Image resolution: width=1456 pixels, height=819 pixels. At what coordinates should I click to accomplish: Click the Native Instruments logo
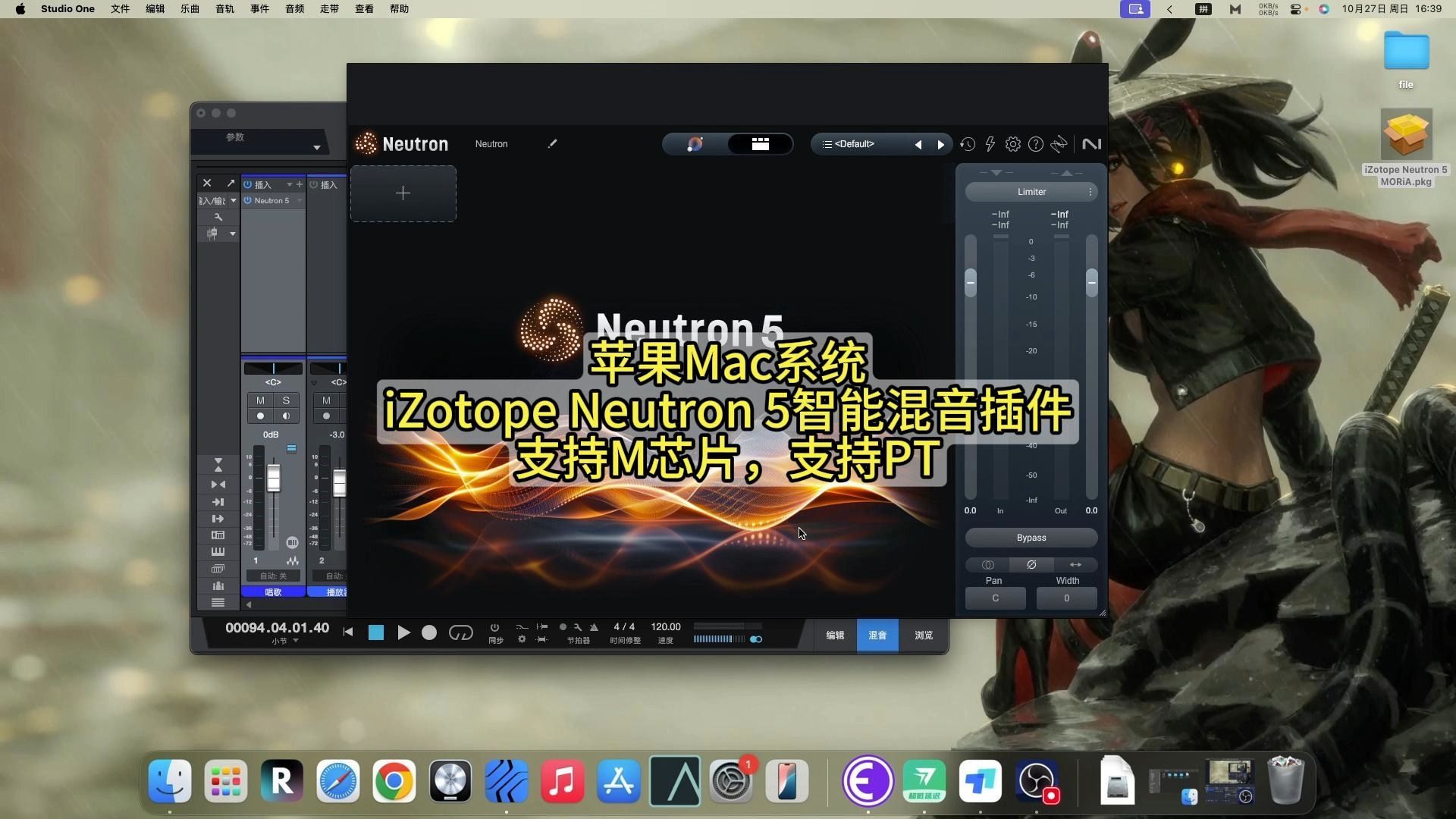click(1092, 144)
